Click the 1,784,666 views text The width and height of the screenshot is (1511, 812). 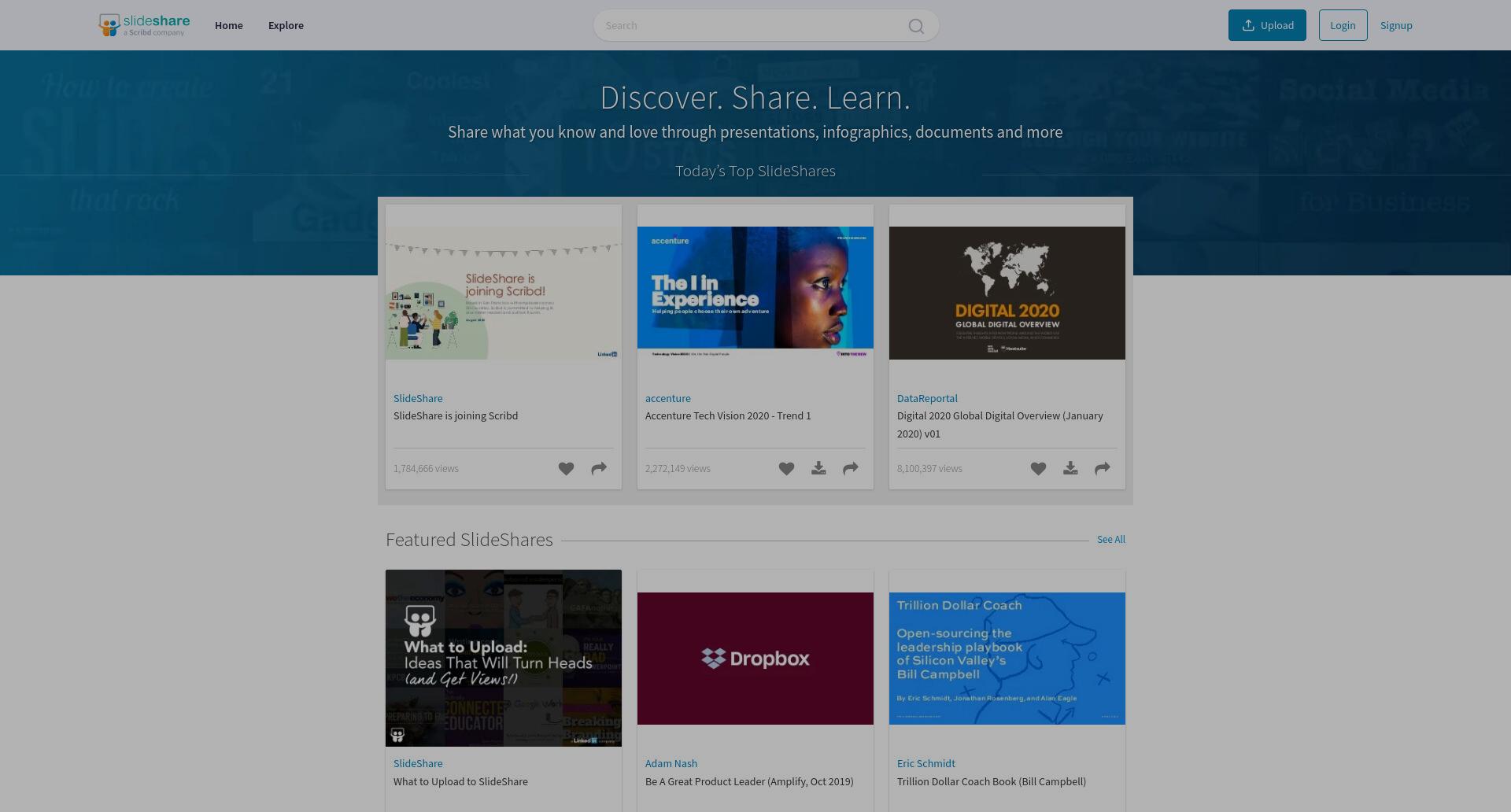[426, 469]
